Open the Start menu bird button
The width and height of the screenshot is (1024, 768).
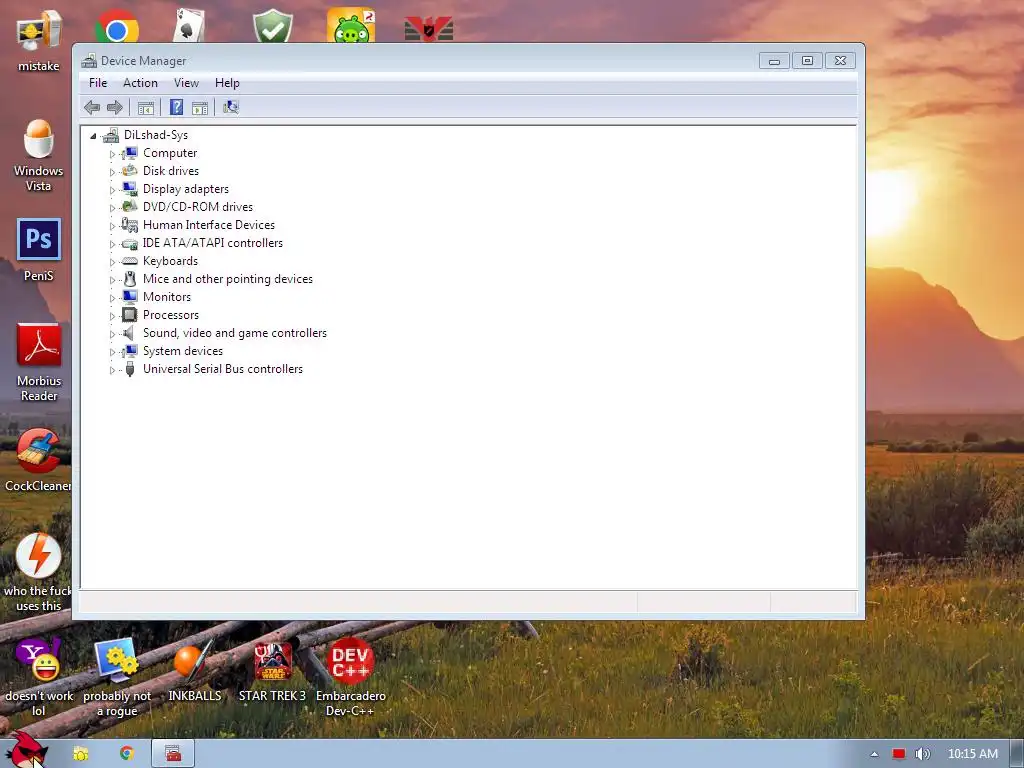[x=27, y=752]
